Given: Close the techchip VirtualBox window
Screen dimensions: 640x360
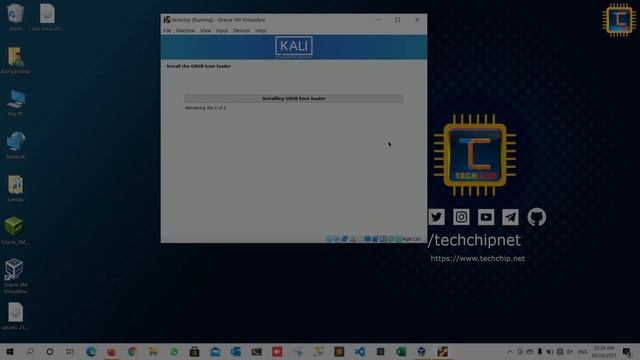Looking at the screenshot, I should pyautogui.click(x=417, y=20).
